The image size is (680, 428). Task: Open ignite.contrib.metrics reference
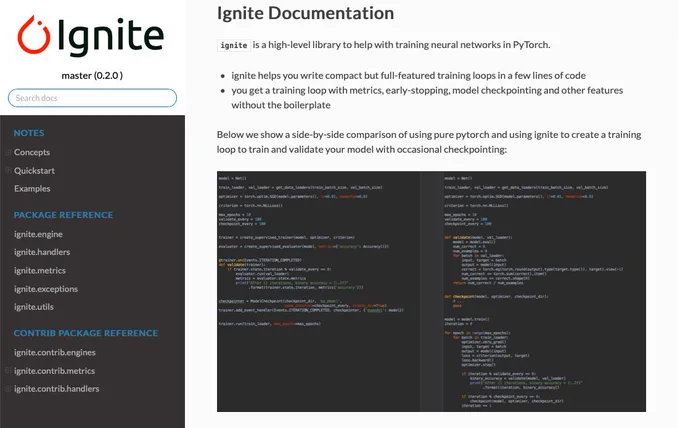click(54, 371)
